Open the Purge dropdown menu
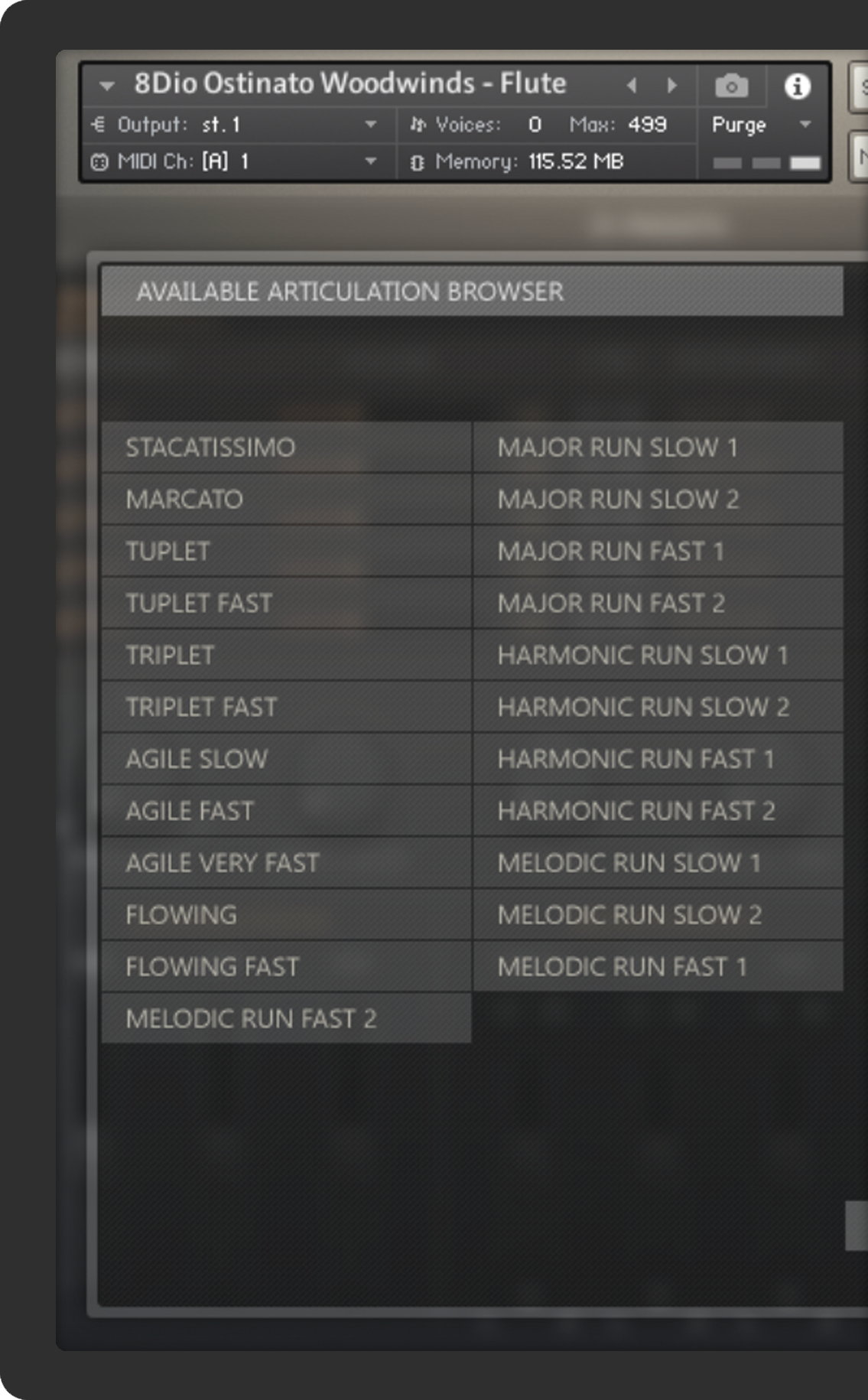This screenshot has width=868, height=1400. pos(805,125)
